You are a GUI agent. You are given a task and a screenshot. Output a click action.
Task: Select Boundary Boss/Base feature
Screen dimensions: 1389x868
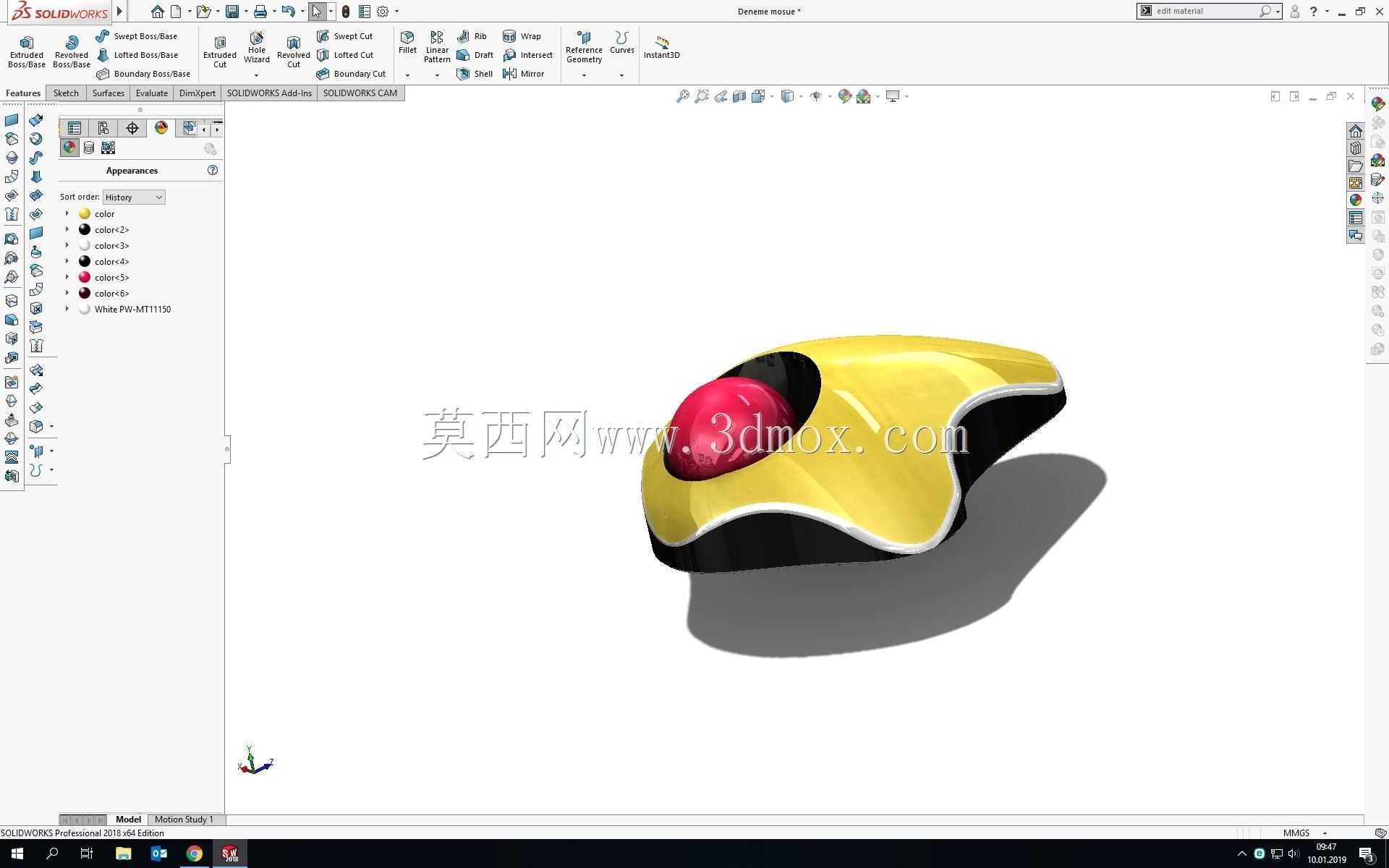tap(143, 74)
